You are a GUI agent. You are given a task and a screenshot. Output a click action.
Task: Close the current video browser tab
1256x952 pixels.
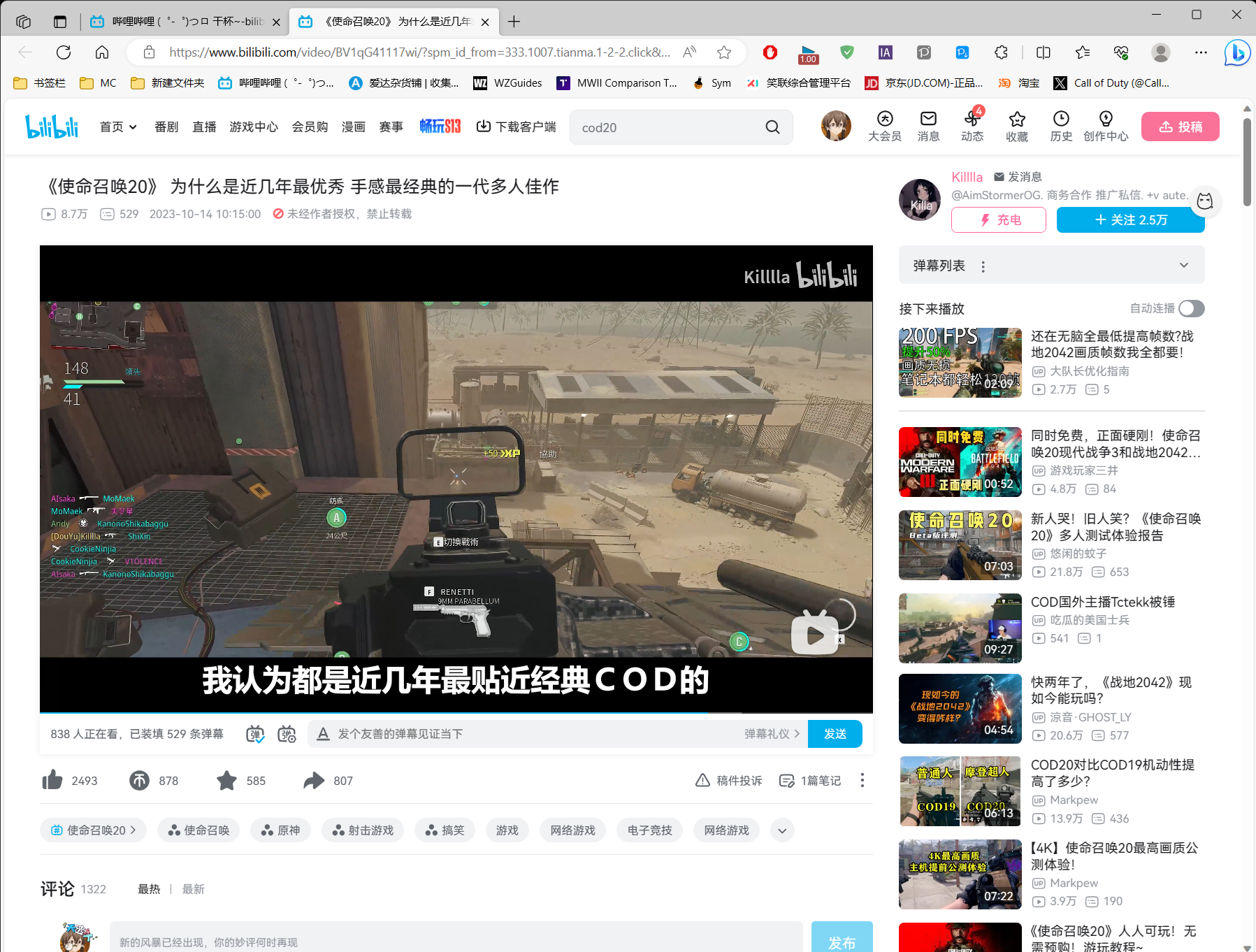485,22
